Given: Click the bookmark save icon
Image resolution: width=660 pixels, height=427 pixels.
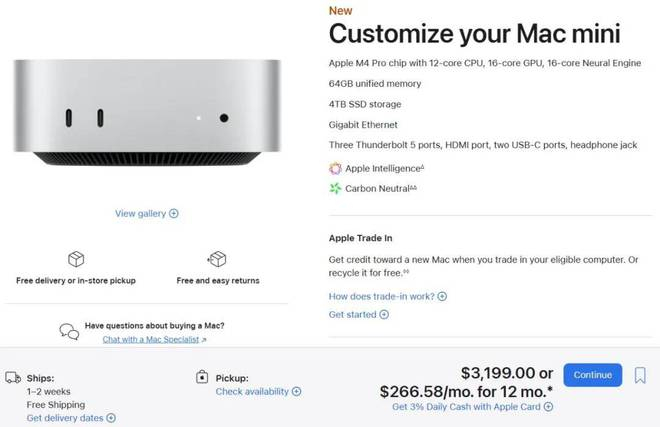Looking at the screenshot, I should point(641,375).
